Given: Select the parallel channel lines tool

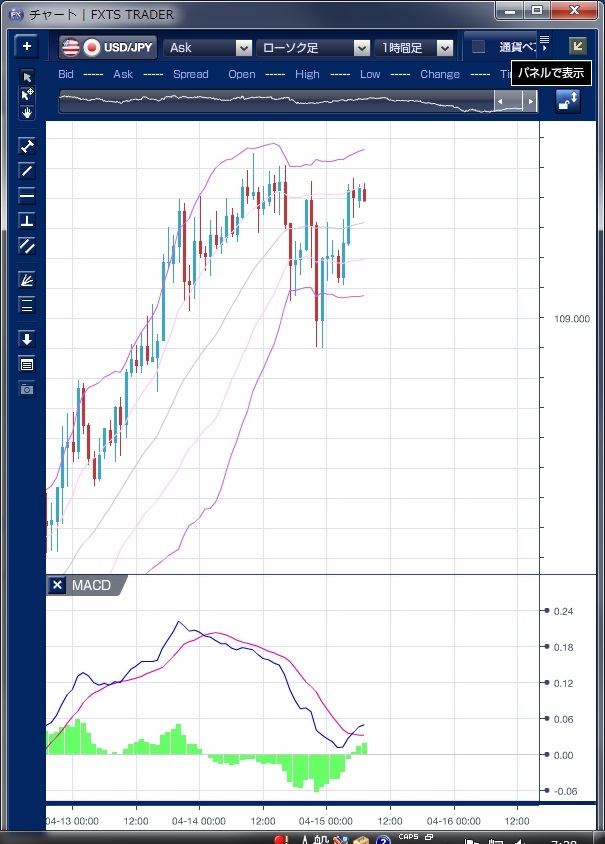Looking at the screenshot, I should (27, 245).
